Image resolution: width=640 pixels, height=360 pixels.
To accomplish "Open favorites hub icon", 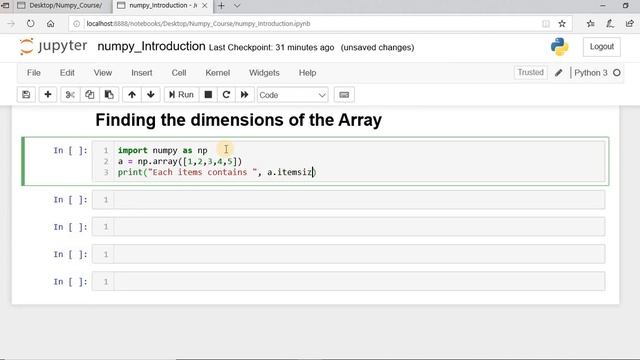I will point(590,24).
